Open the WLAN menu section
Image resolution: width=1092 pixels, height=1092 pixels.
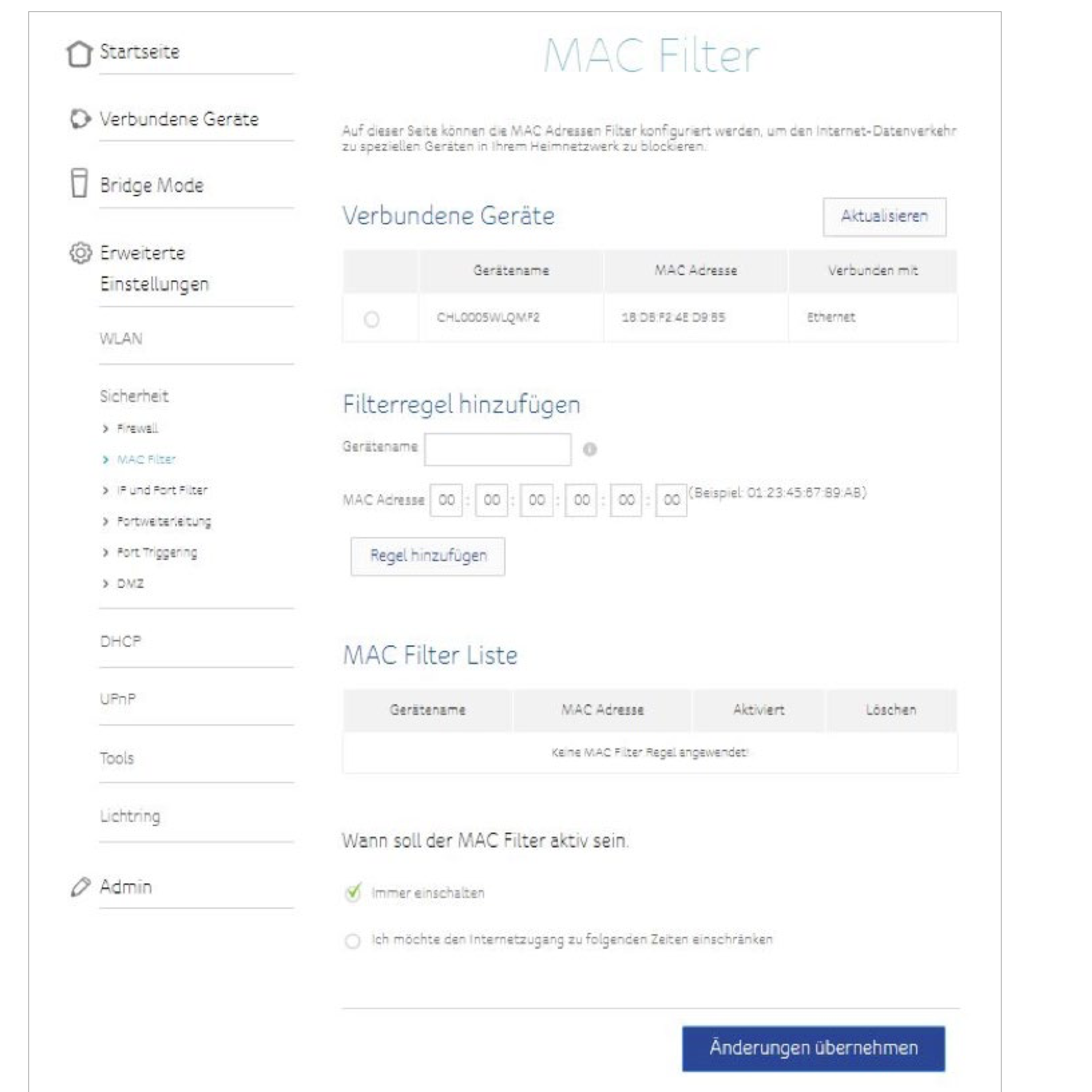pyautogui.click(x=121, y=339)
